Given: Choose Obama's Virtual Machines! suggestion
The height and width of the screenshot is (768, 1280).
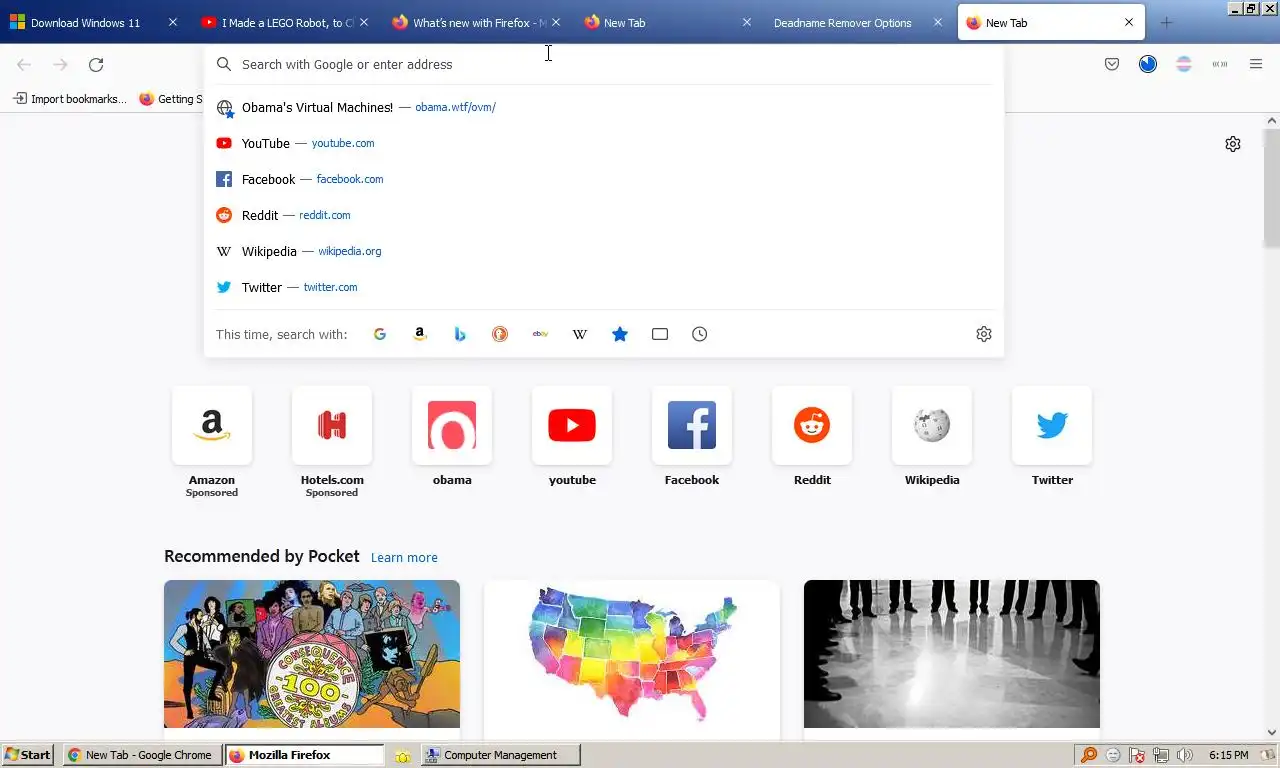Looking at the screenshot, I should pos(604,107).
